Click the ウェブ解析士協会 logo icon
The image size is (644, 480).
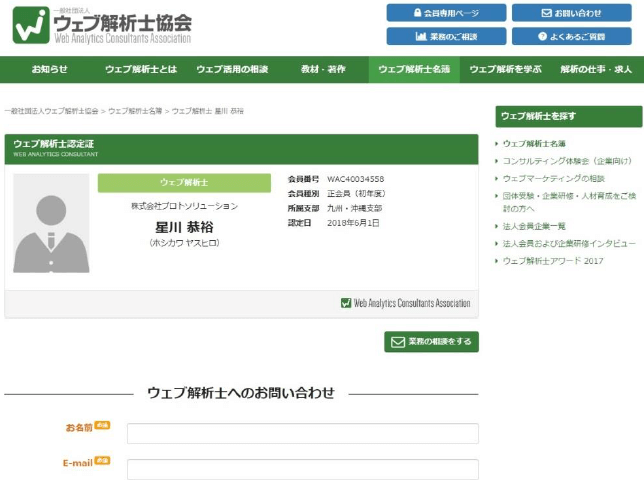click(31, 25)
